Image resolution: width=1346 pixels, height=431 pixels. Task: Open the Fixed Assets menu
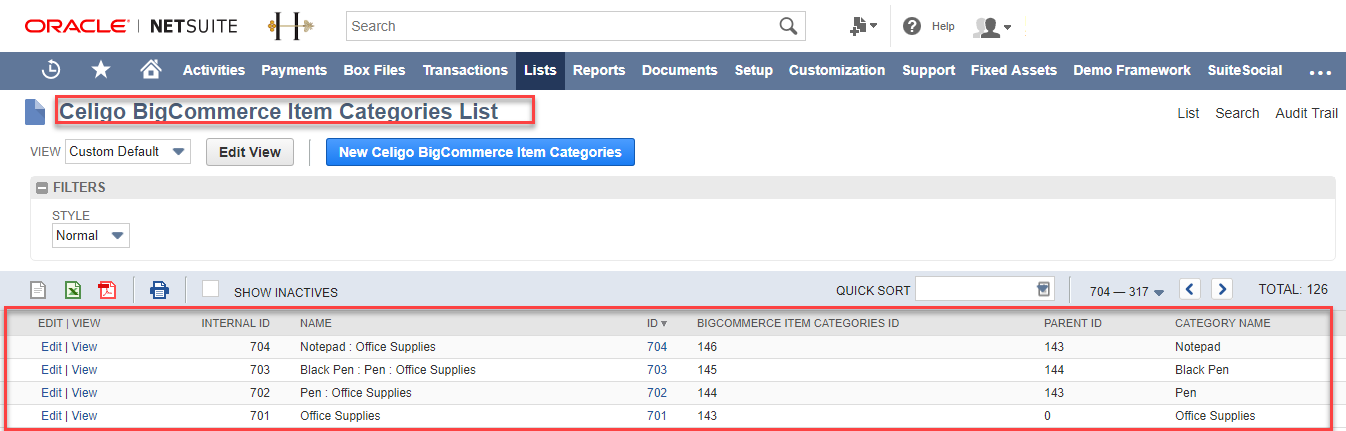[x=1014, y=70]
